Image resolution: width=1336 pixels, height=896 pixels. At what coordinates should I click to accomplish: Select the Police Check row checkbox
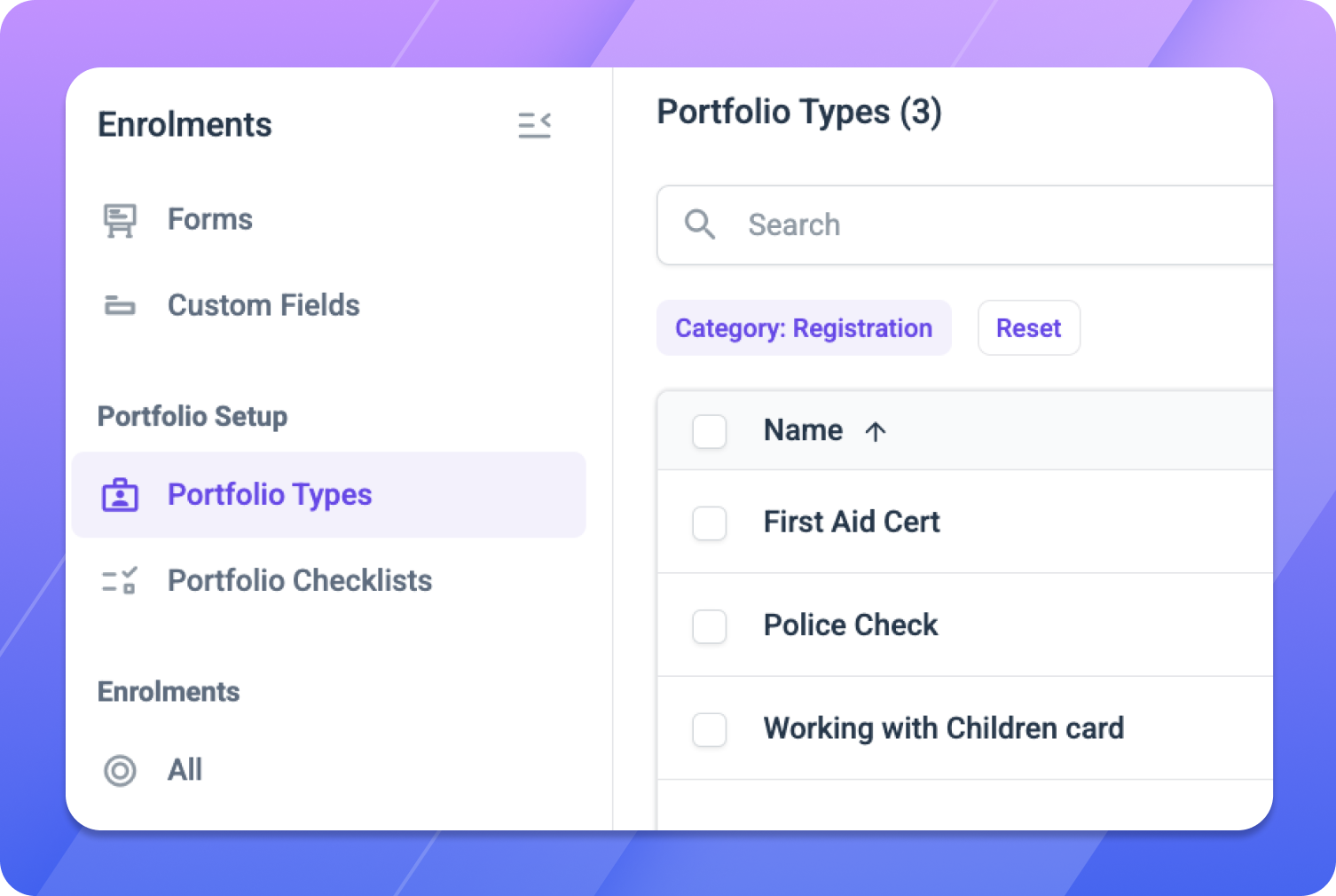pyautogui.click(x=709, y=626)
